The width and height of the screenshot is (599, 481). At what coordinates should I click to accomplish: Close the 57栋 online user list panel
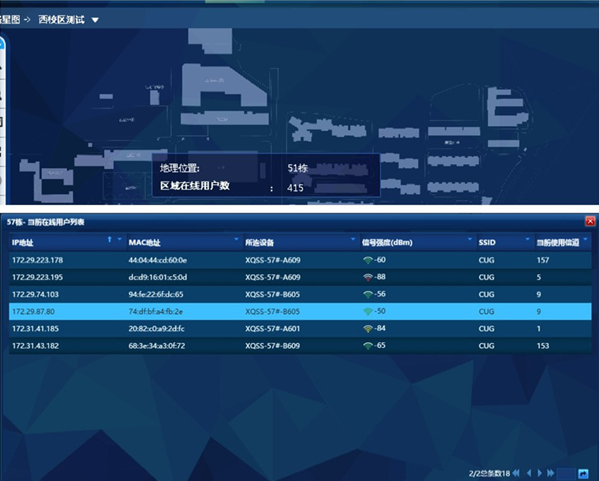[x=590, y=221]
